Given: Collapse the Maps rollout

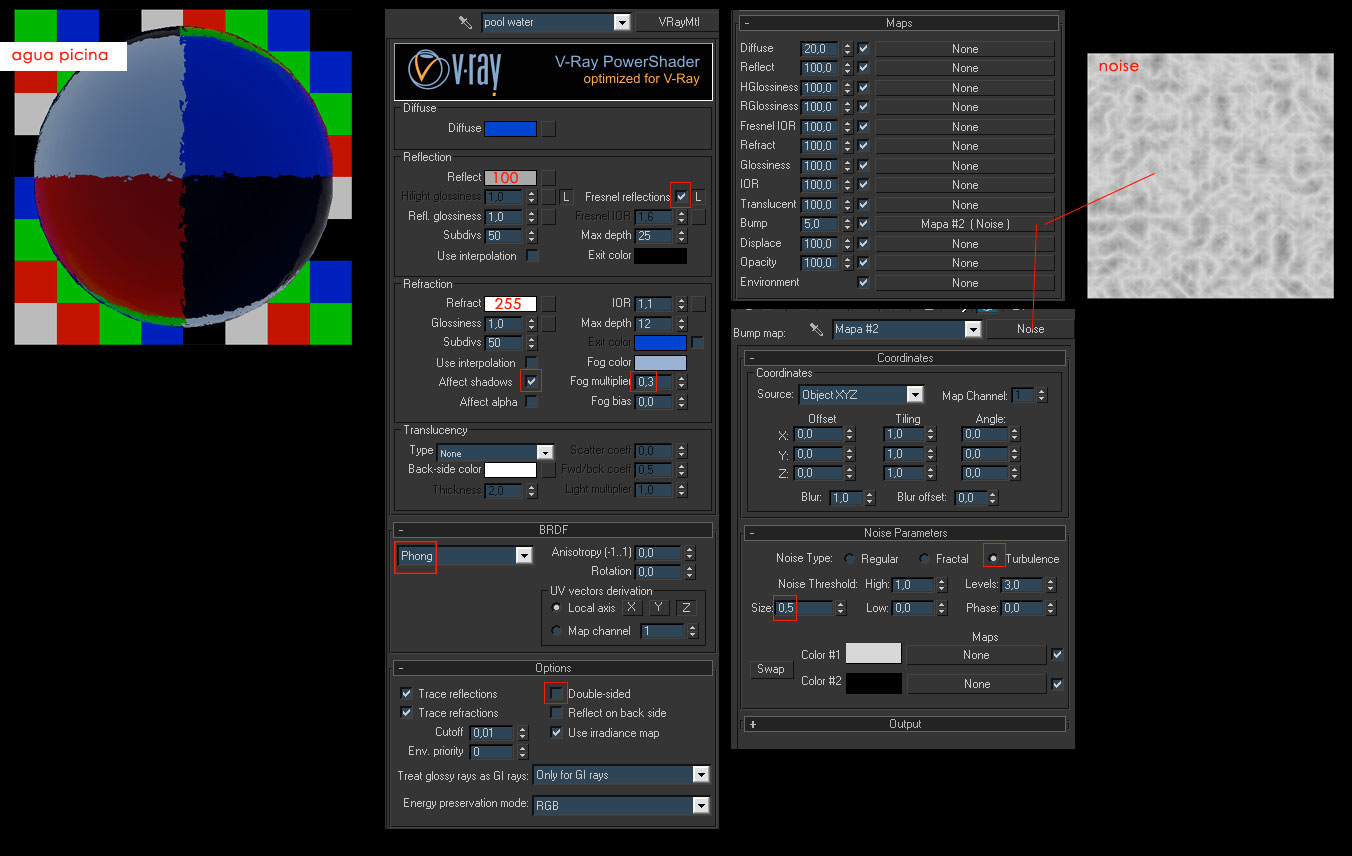Looking at the screenshot, I should (x=899, y=23).
